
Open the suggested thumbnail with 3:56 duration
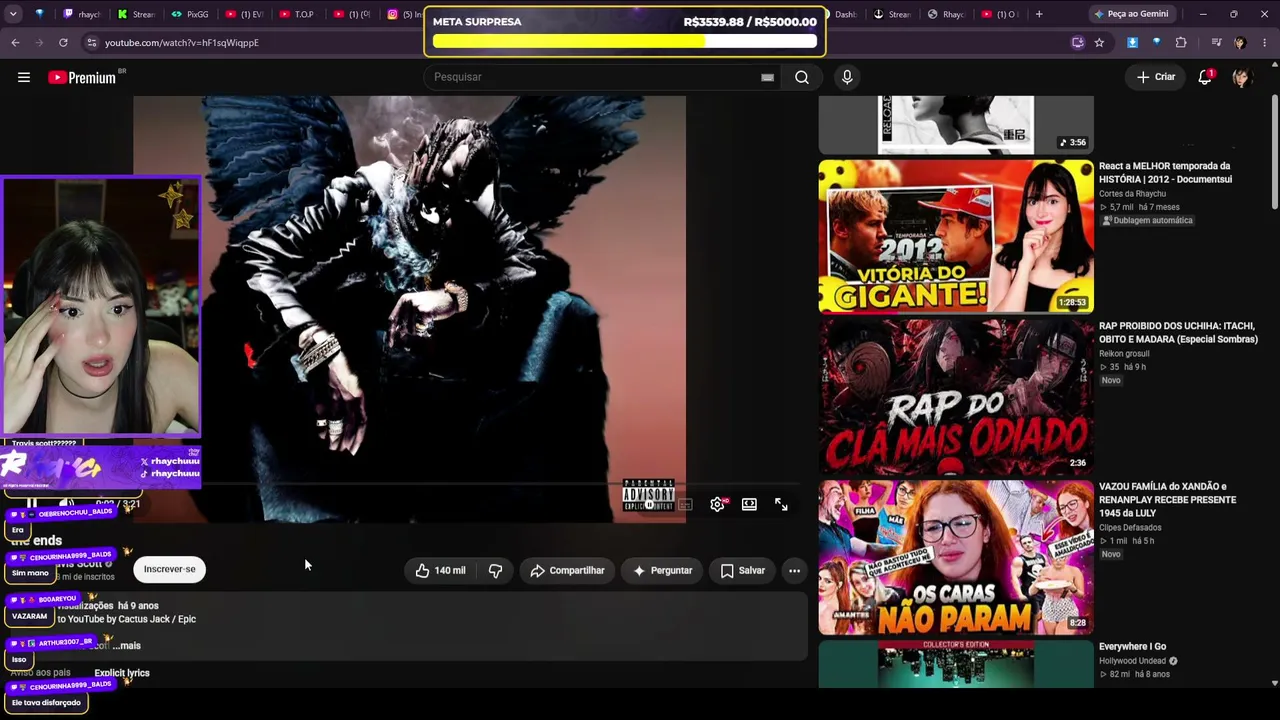956,125
